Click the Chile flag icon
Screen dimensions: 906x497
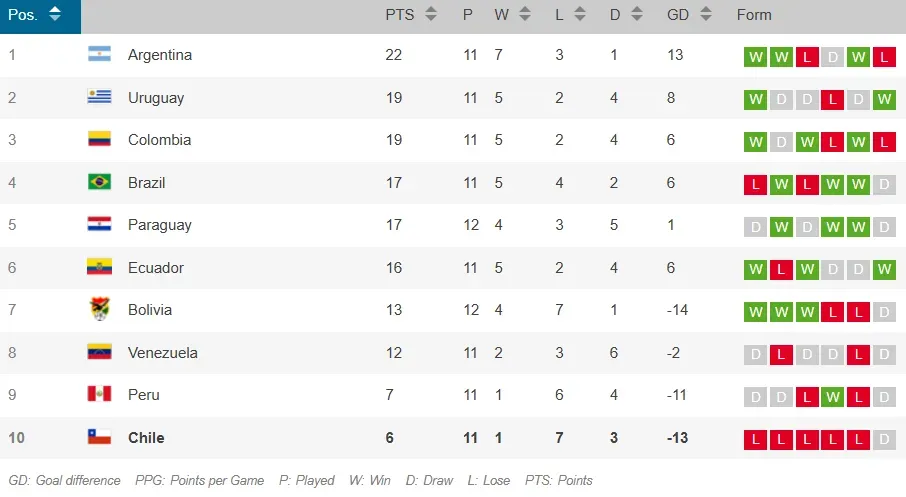99,437
